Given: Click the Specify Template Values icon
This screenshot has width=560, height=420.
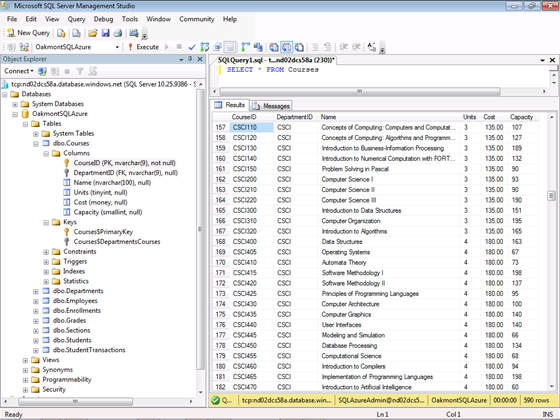Looking at the screenshot, I should point(371,47).
